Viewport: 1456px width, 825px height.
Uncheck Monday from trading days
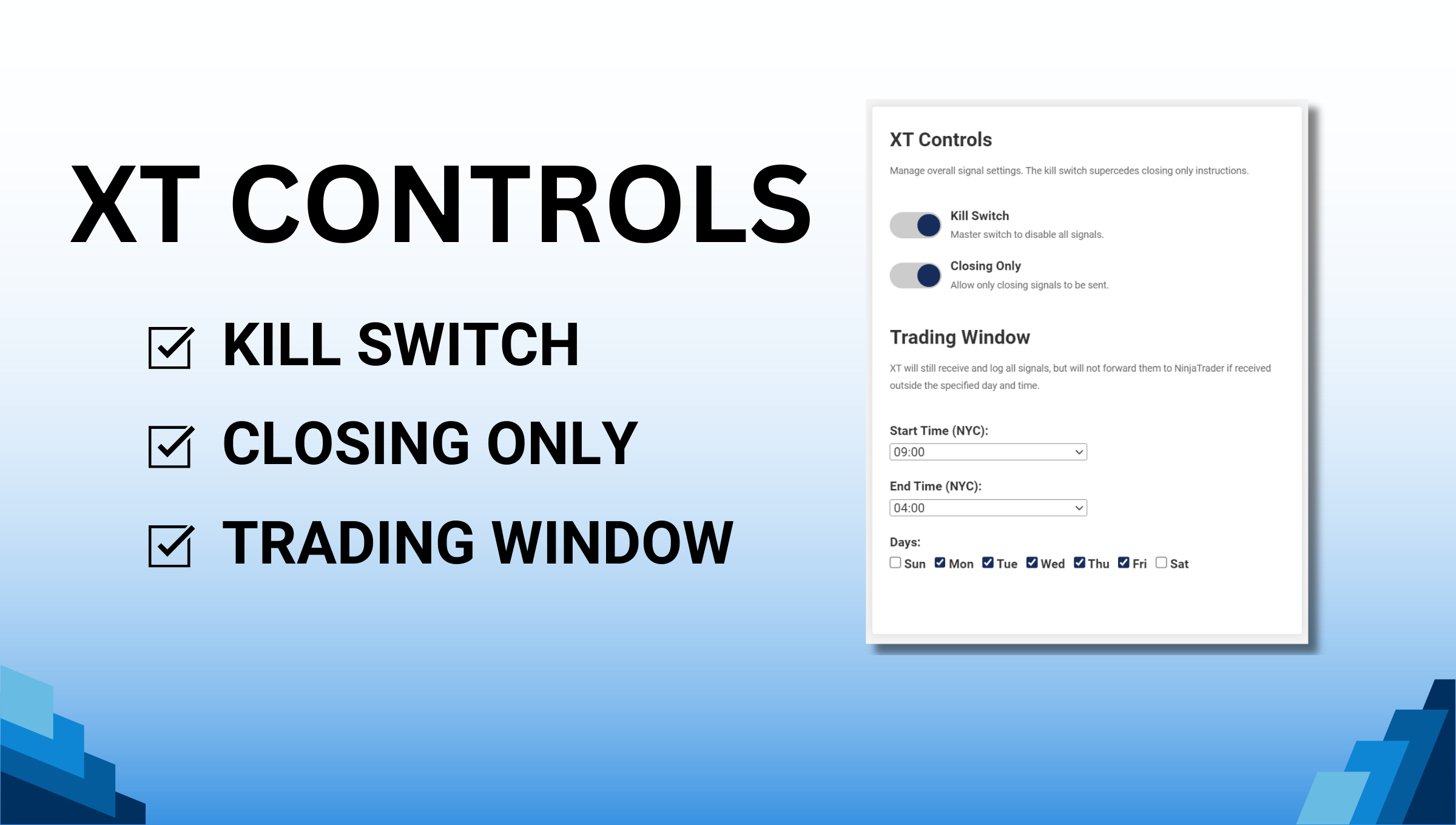point(938,563)
